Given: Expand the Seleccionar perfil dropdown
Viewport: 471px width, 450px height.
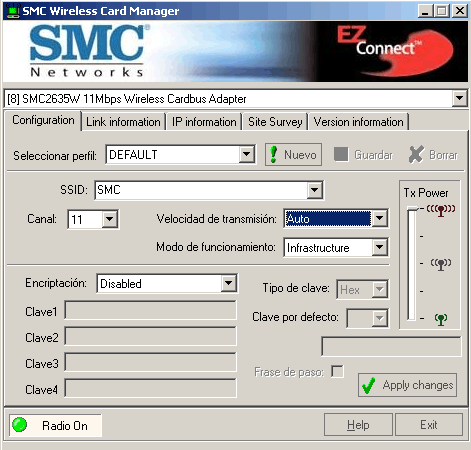Looking at the screenshot, I should [x=247, y=154].
